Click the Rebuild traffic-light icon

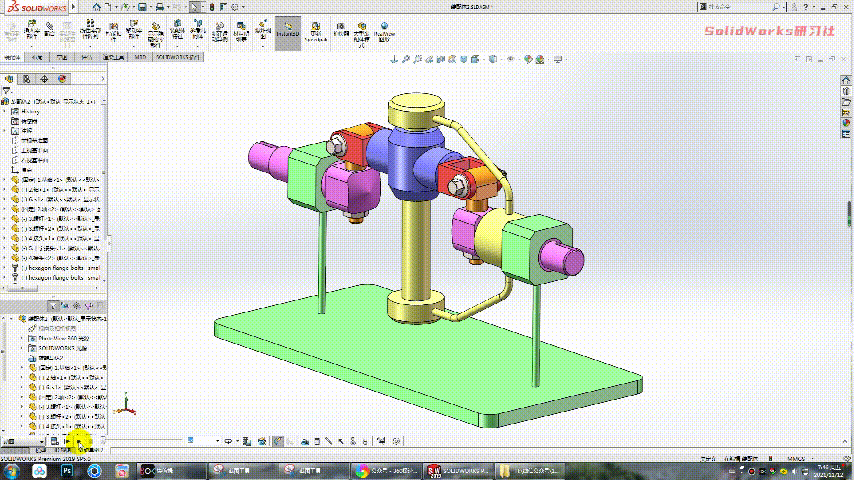tap(212, 7)
